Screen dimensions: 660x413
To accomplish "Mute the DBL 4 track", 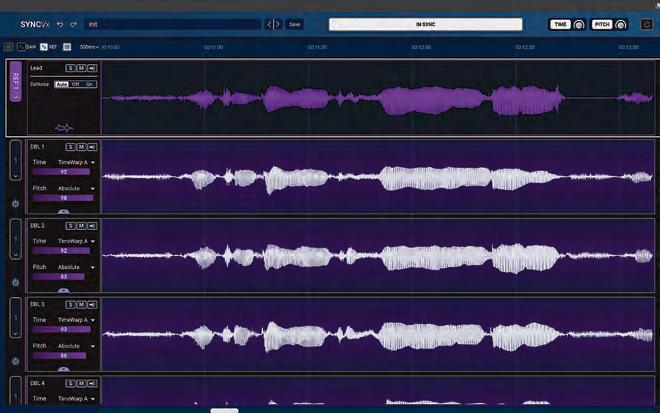I will coord(81,383).
